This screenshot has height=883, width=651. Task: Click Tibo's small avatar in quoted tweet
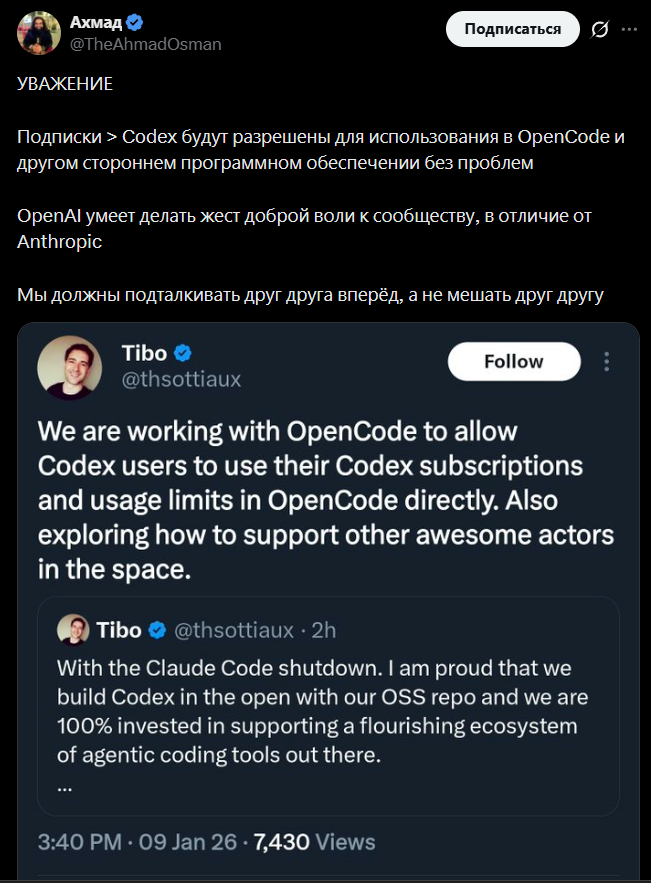[73, 630]
